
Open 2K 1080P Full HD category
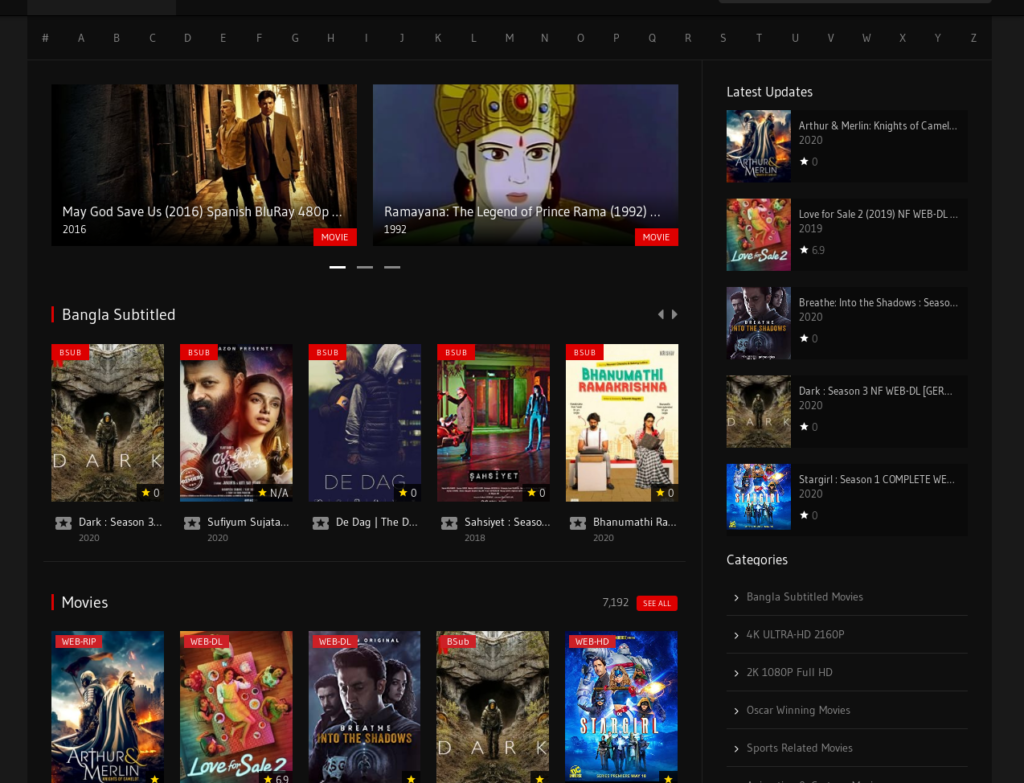tap(790, 673)
